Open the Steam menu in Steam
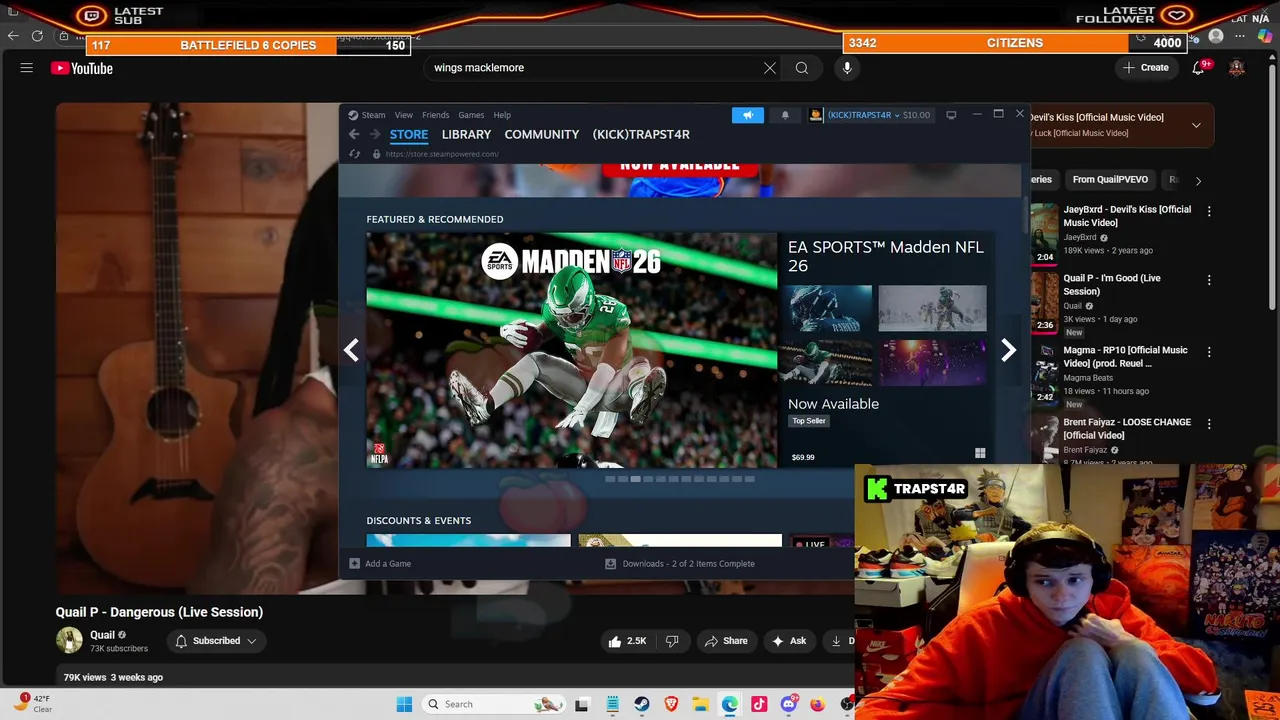The height and width of the screenshot is (720, 1280). (x=373, y=115)
